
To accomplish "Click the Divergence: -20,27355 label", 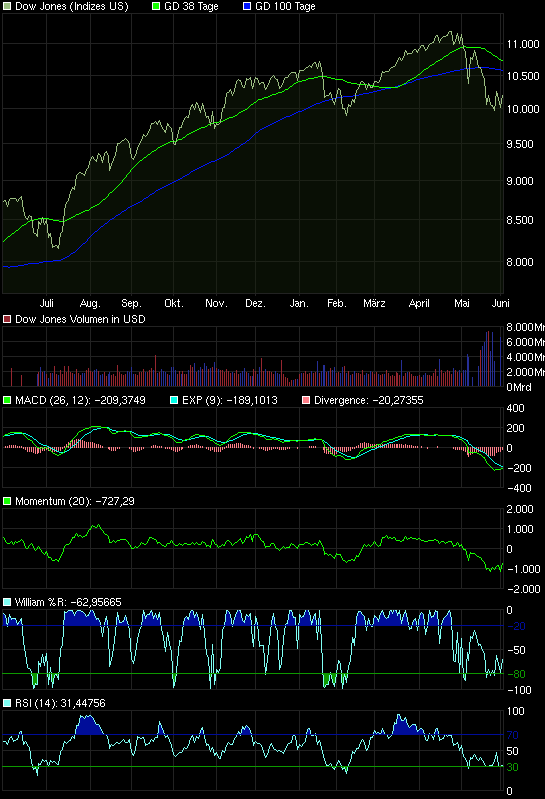I will click(369, 400).
